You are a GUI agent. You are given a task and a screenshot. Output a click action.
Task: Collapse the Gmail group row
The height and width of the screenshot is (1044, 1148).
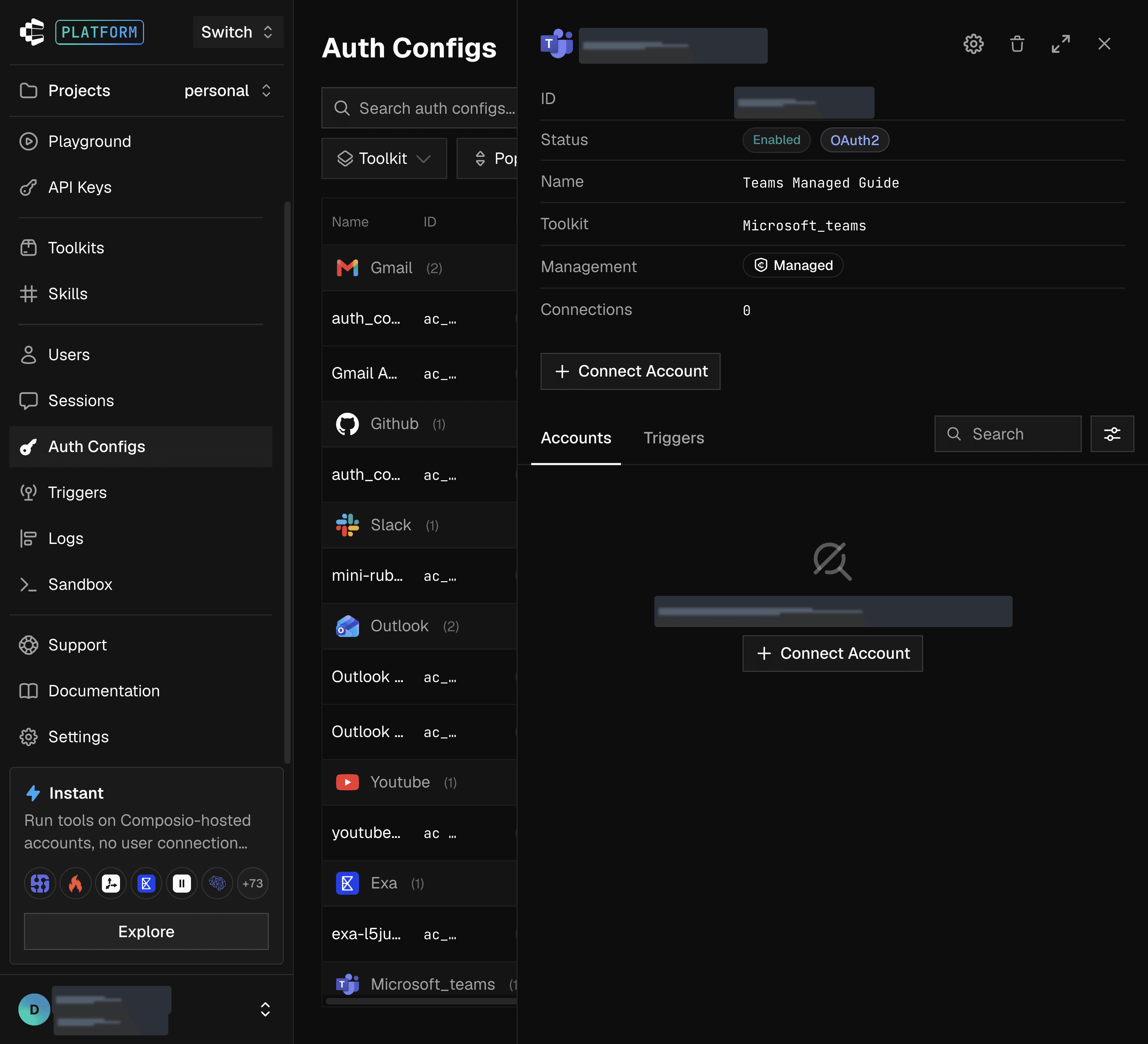420,268
